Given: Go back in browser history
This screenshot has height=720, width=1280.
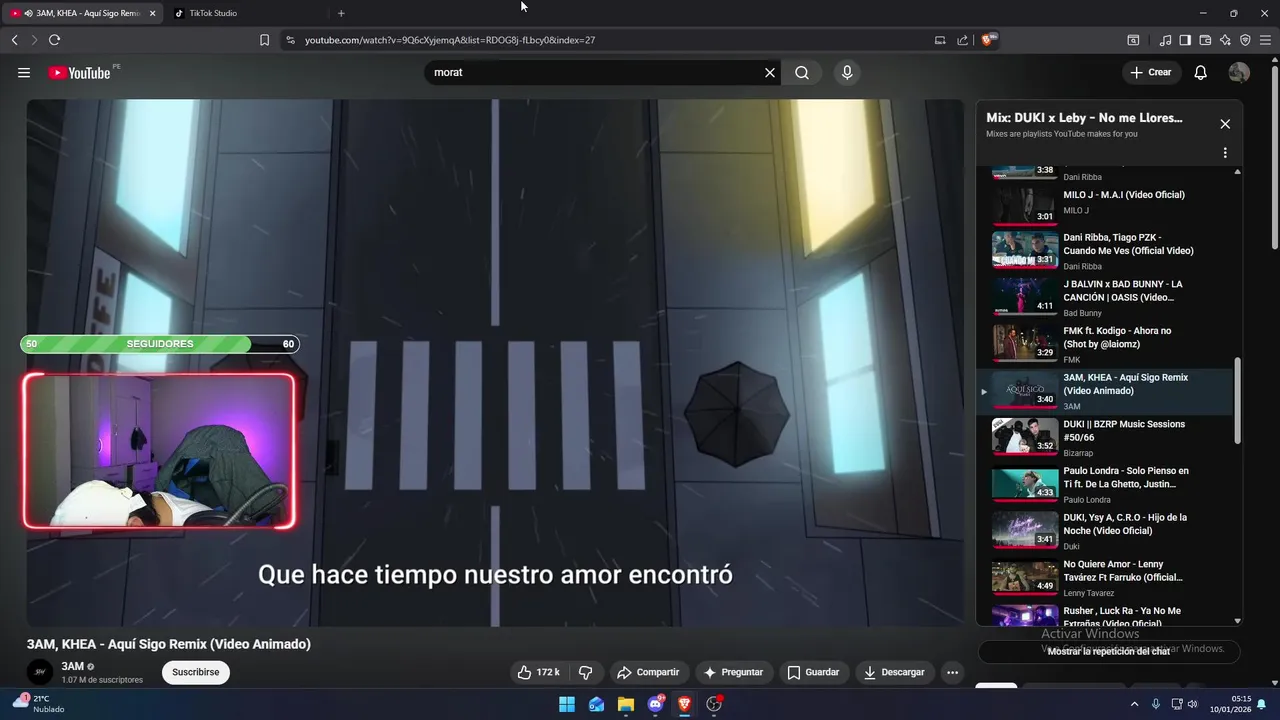Looking at the screenshot, I should point(14,40).
